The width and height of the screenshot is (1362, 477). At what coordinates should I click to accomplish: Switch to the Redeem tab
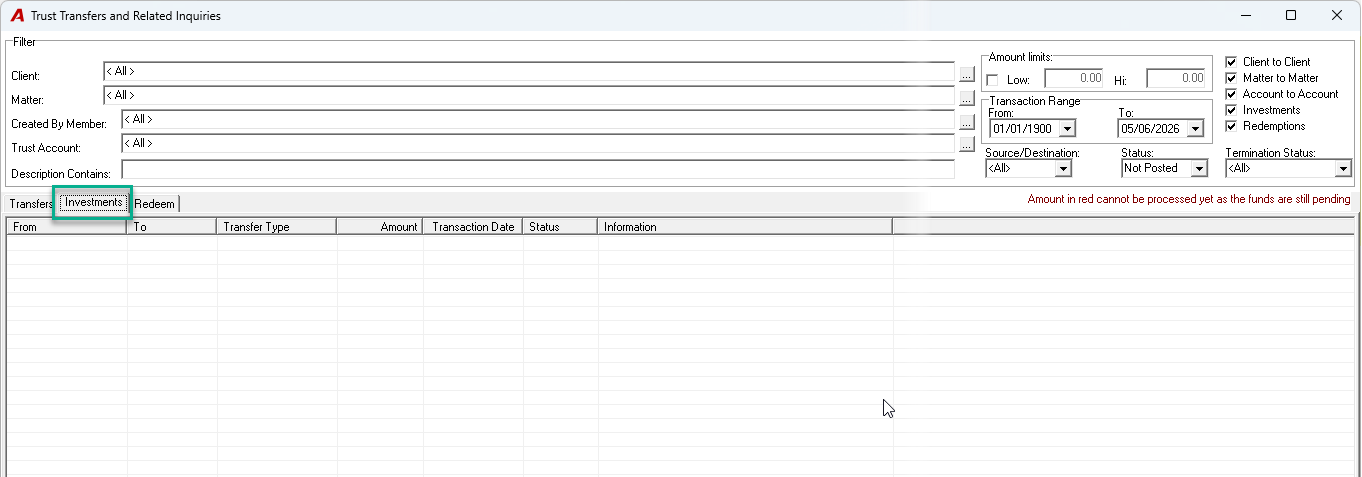pyautogui.click(x=155, y=204)
